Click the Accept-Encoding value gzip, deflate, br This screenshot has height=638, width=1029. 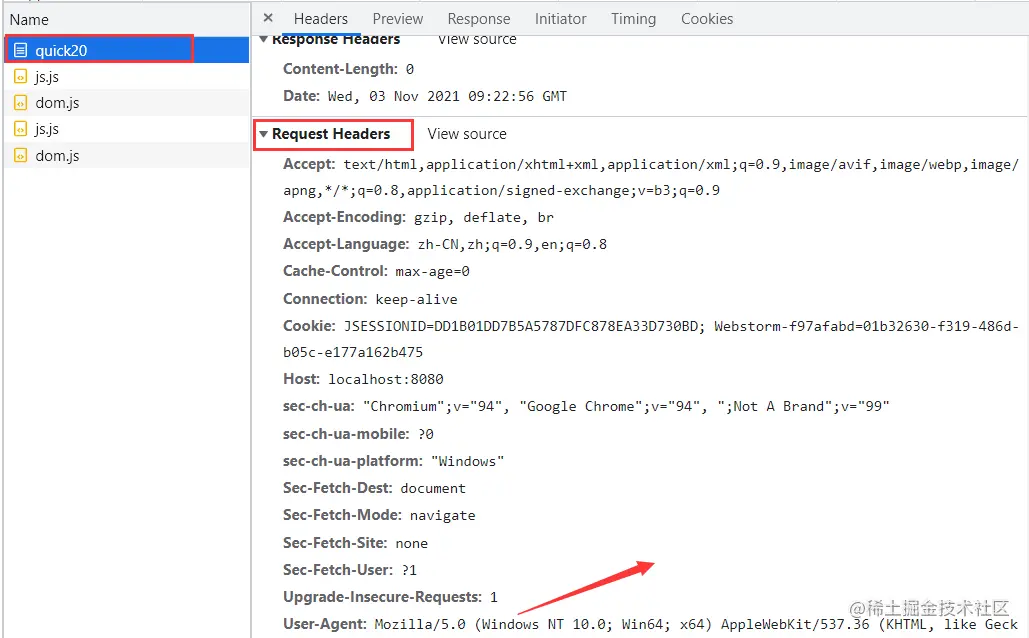point(484,217)
